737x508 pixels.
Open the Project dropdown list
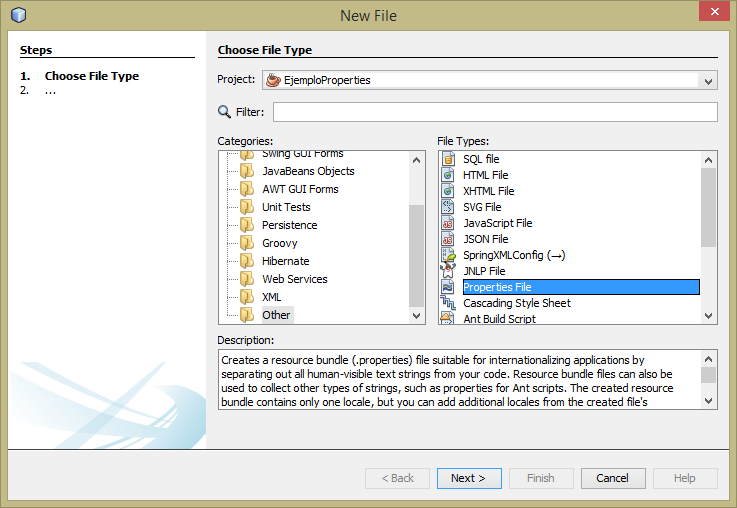708,80
